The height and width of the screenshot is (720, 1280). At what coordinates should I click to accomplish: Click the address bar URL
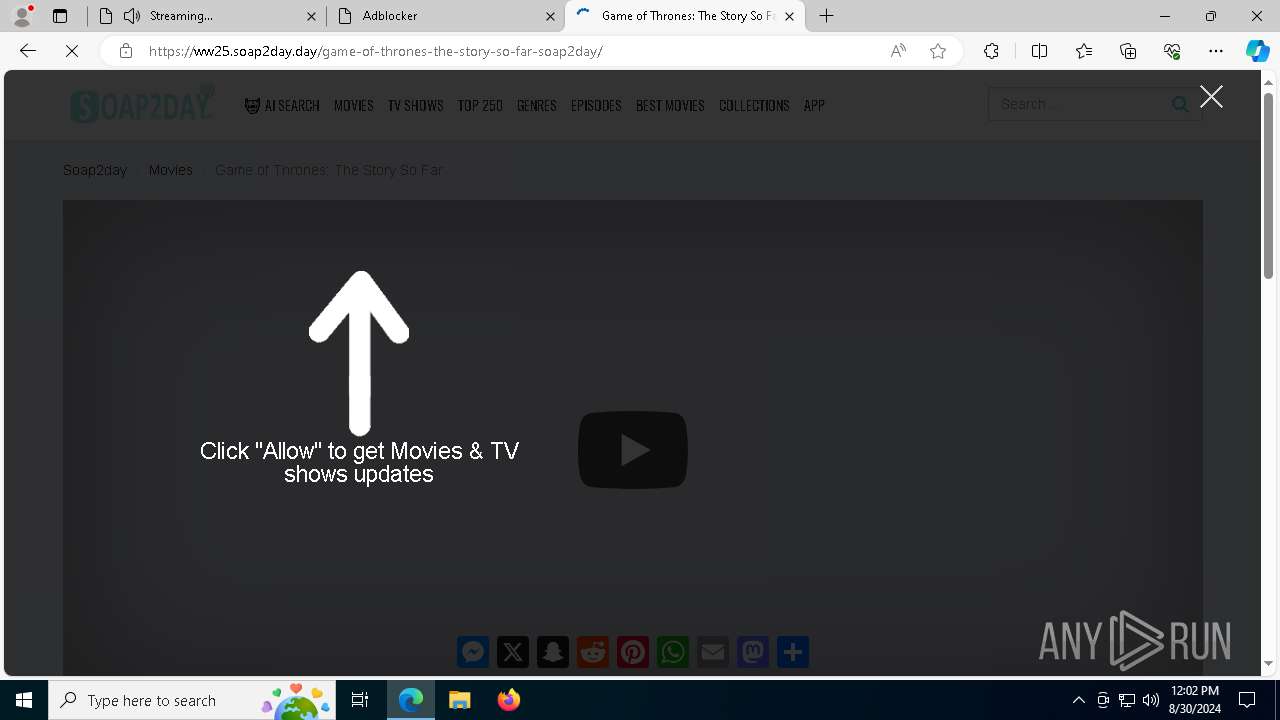(376, 51)
